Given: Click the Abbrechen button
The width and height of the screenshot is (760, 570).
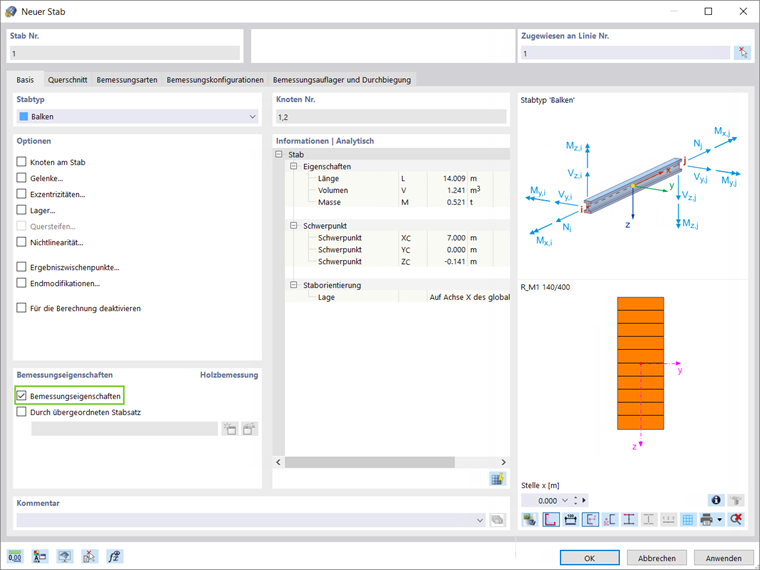Looking at the screenshot, I should click(657, 558).
